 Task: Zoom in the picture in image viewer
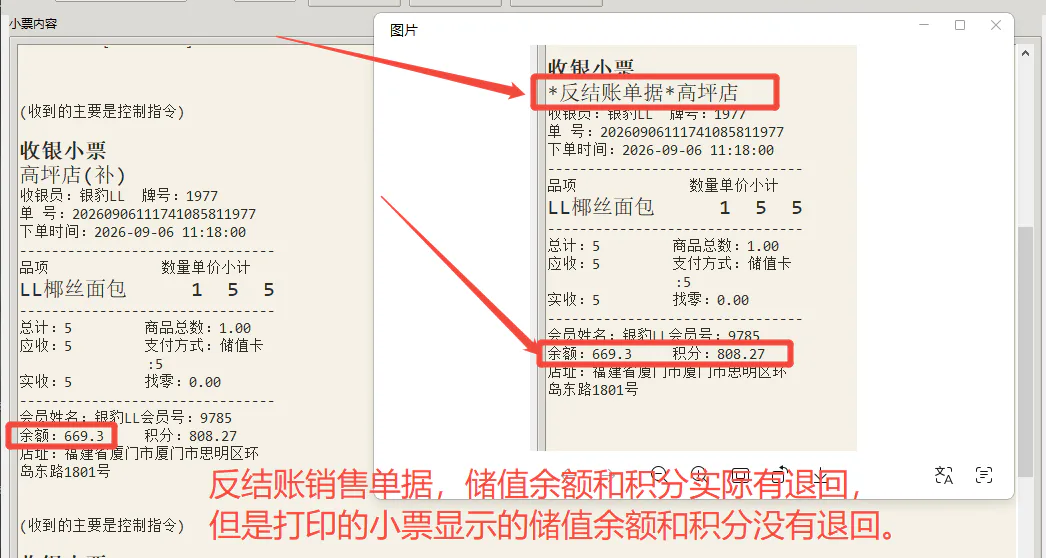point(699,475)
